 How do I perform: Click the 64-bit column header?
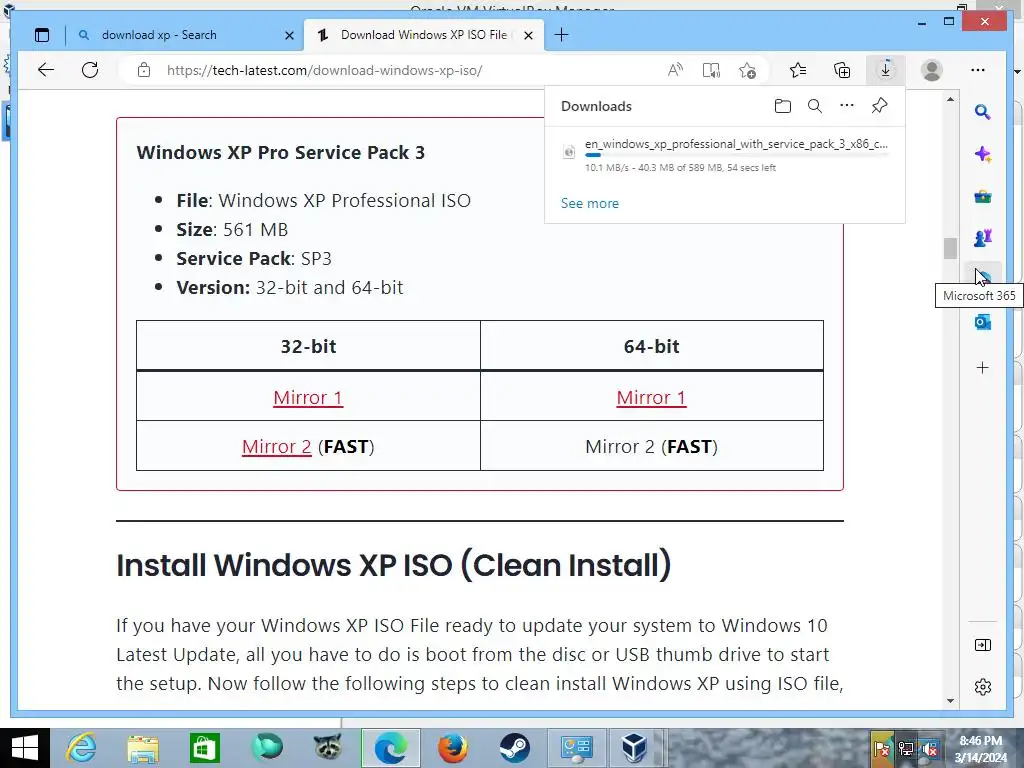[651, 346]
